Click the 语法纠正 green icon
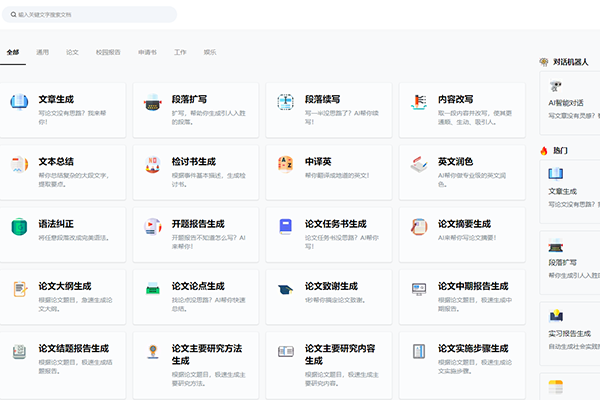 tap(19, 227)
